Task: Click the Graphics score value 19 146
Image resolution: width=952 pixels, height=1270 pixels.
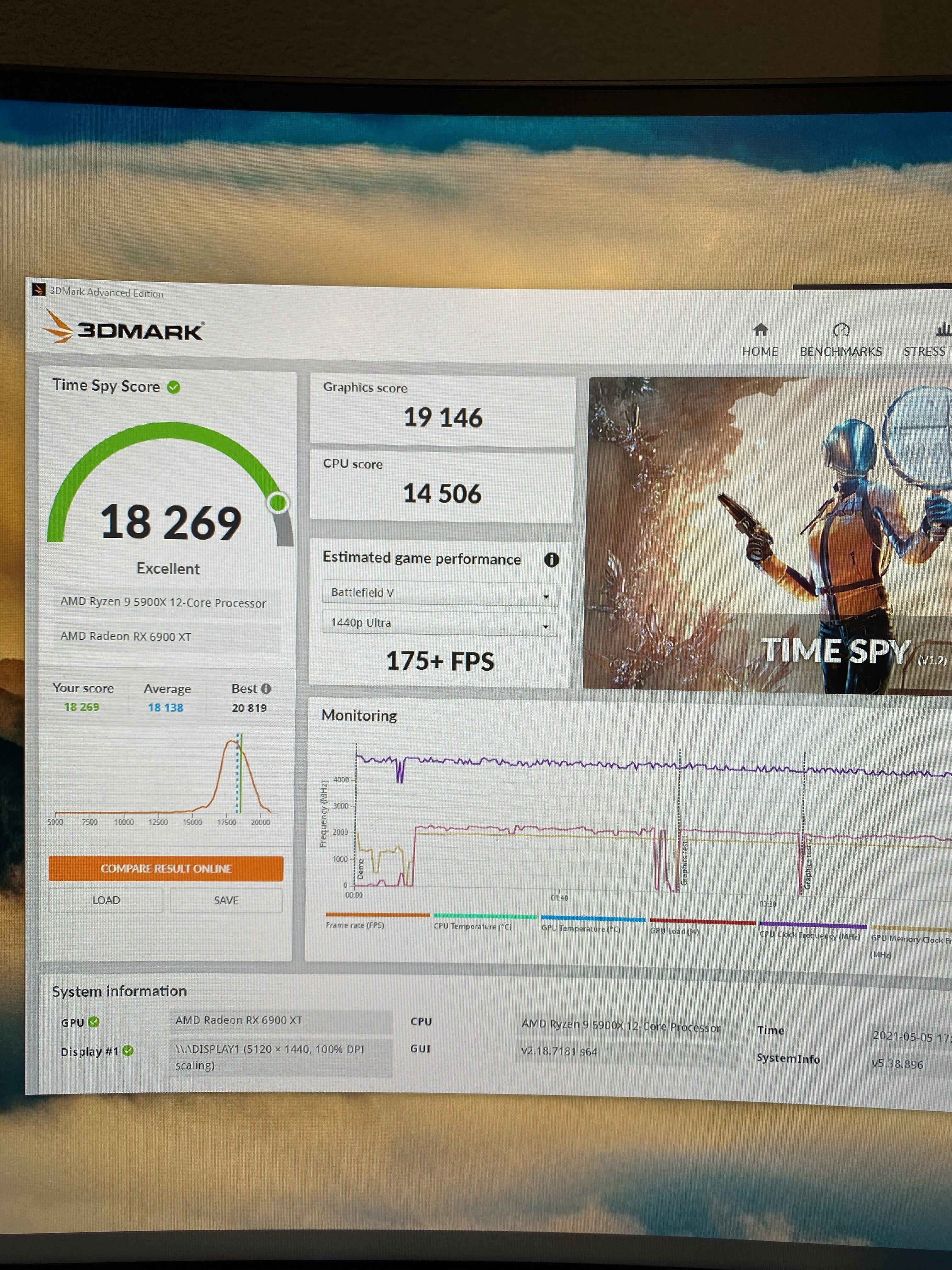Action: (x=443, y=417)
